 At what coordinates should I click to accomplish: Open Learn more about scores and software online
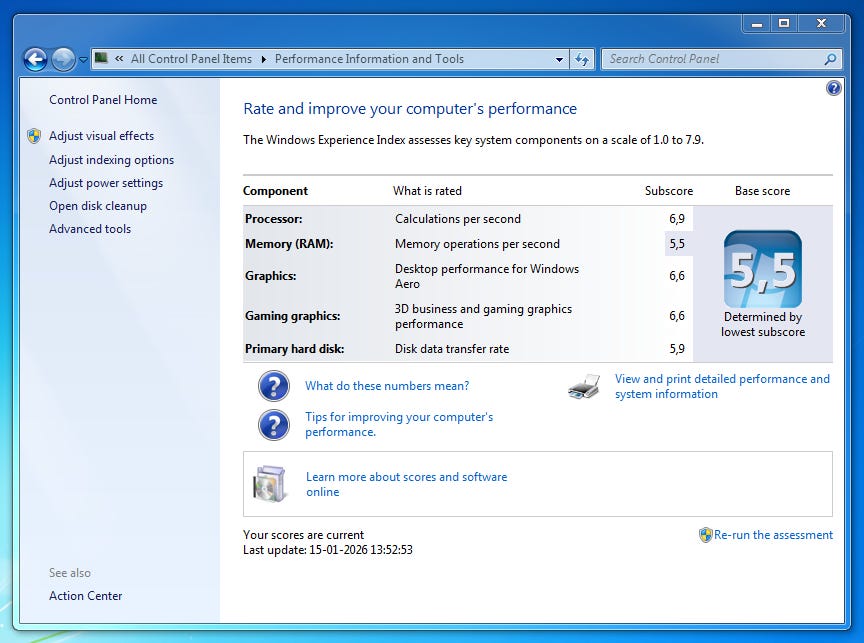point(407,484)
